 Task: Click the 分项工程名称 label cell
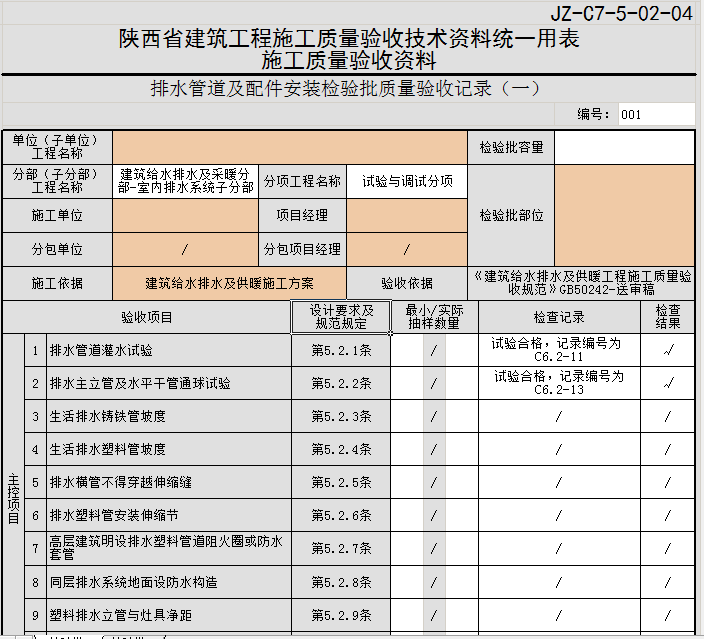302,181
